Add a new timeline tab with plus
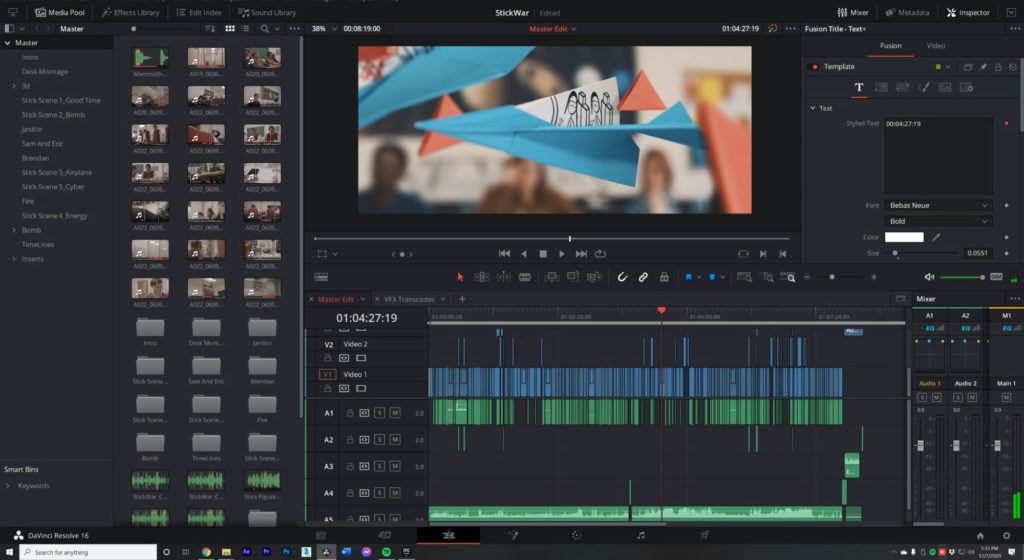Image resolution: width=1024 pixels, height=560 pixels. 462,299
